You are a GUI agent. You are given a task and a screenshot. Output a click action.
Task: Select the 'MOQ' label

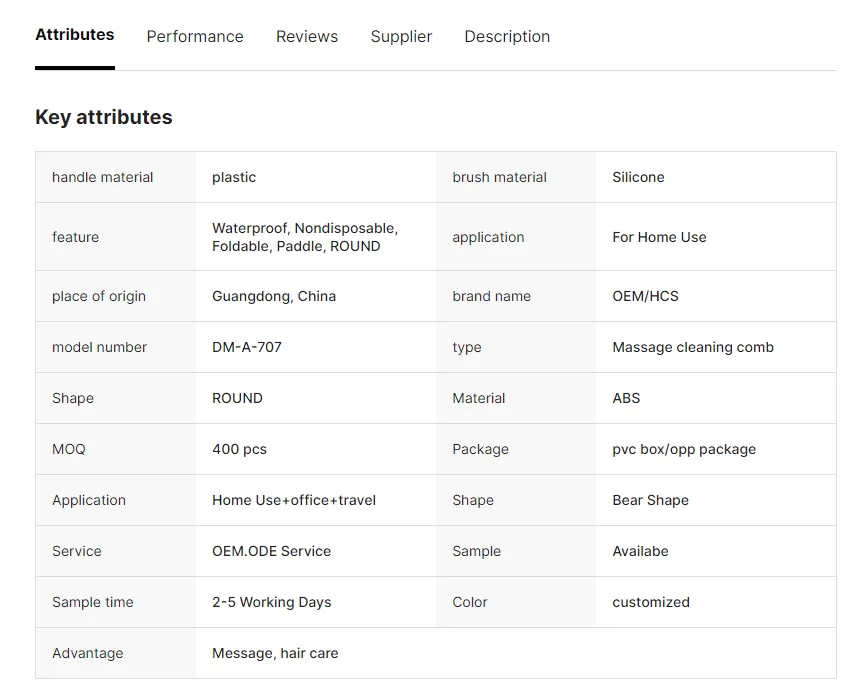coord(68,449)
